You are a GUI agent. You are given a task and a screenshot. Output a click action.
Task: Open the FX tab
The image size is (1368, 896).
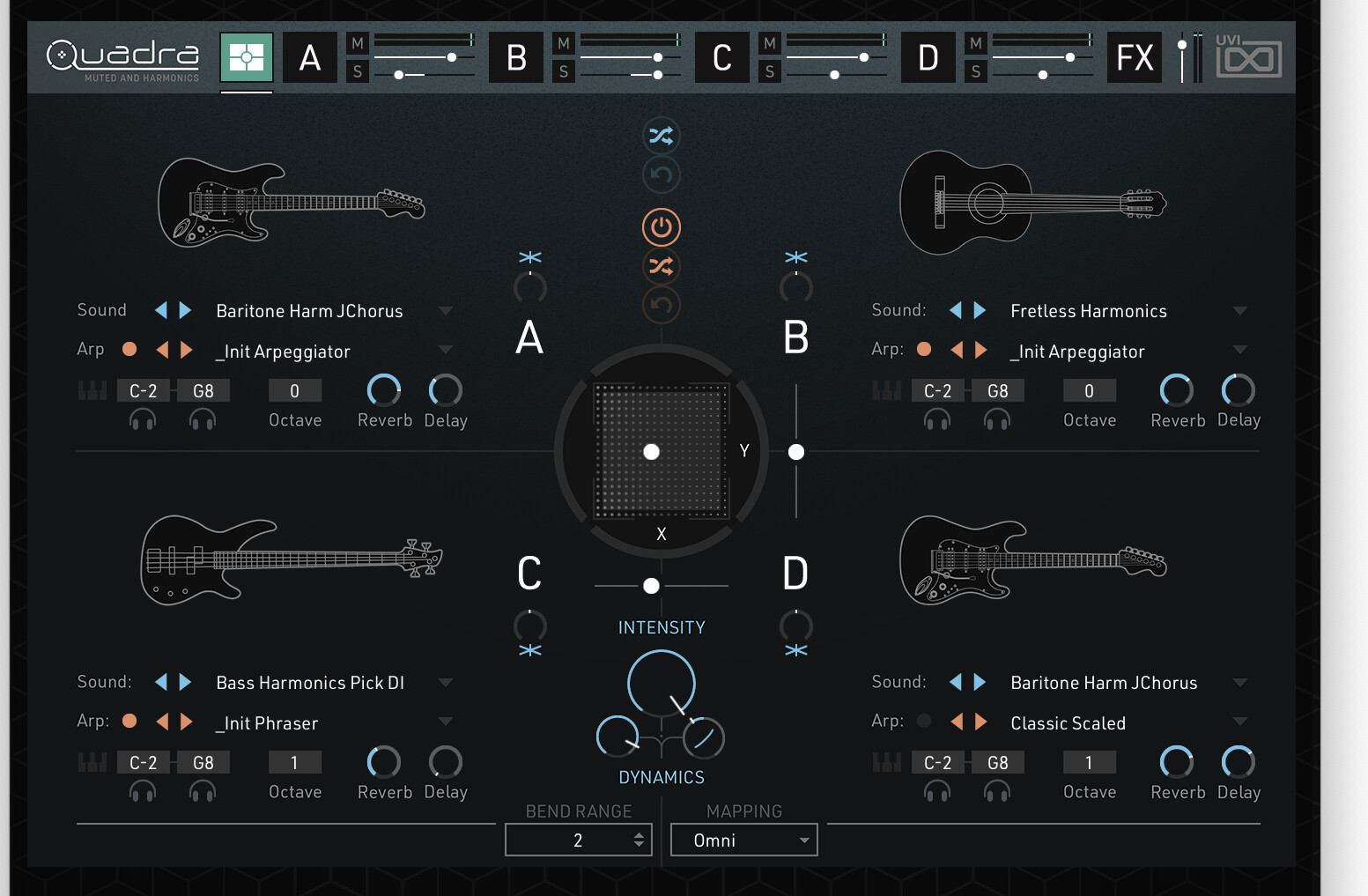pos(1135,58)
